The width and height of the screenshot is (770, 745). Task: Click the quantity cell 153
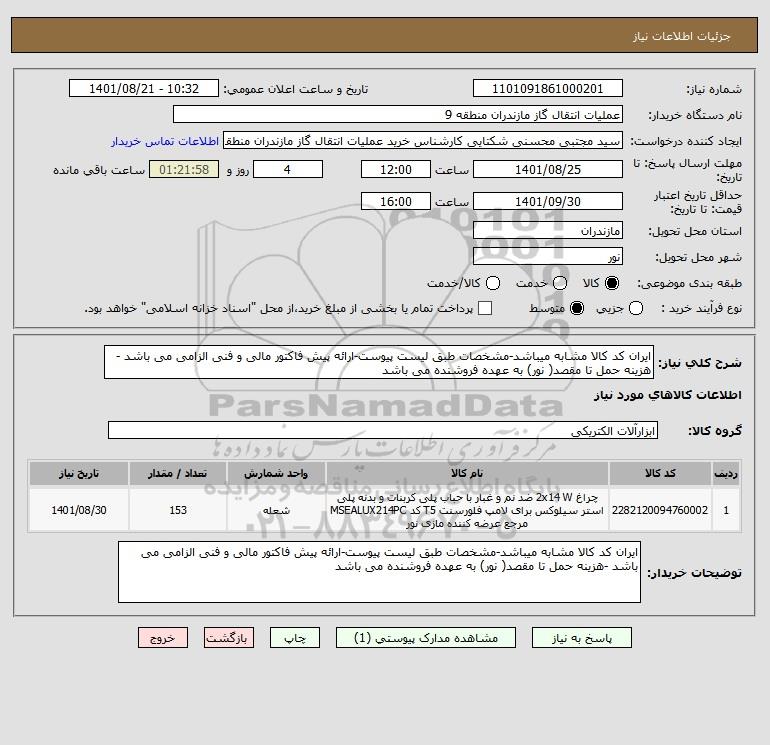click(177, 510)
